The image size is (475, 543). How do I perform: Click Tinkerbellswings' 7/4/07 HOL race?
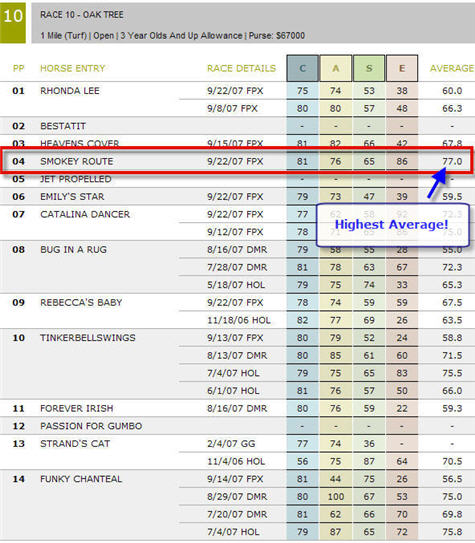tap(233, 373)
